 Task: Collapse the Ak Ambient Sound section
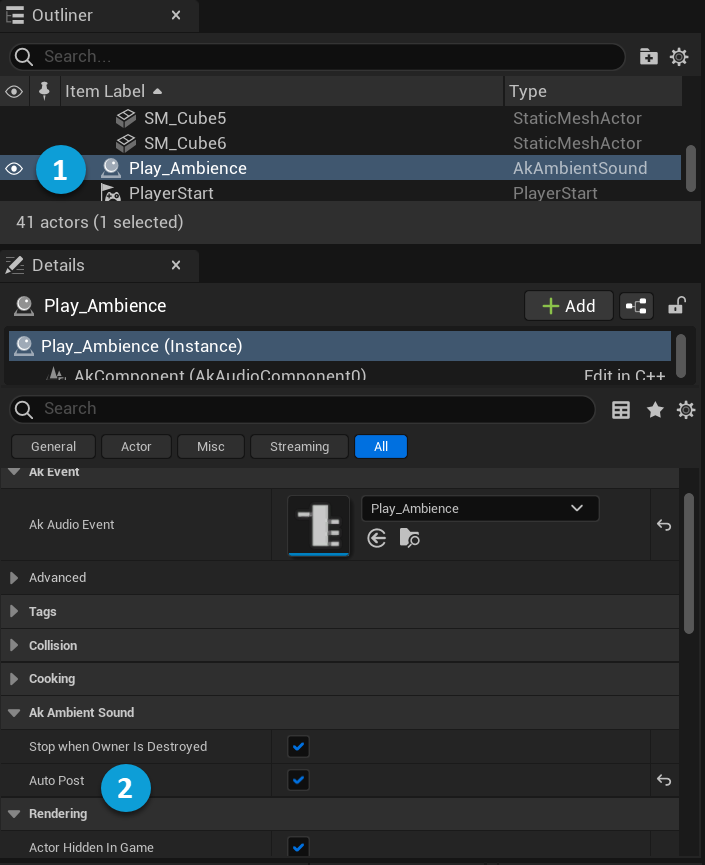[14, 713]
